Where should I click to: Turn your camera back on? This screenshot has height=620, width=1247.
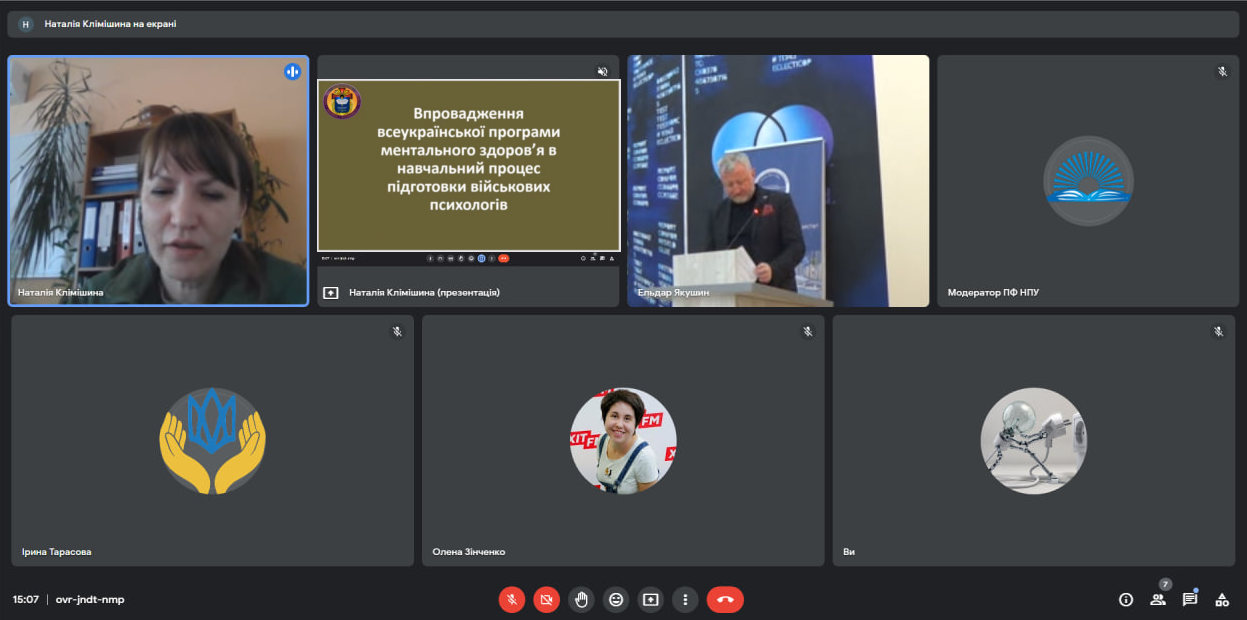[x=546, y=599]
